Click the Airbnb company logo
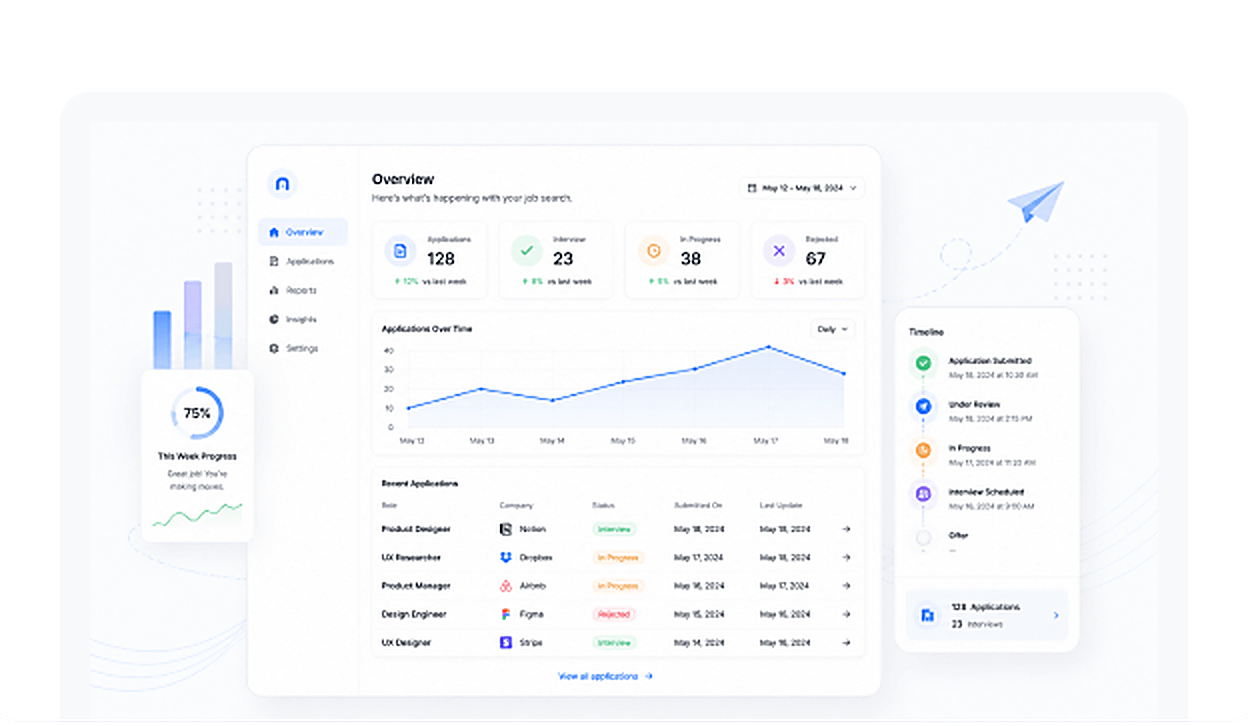This screenshot has height=726, width=1248. tap(505, 586)
